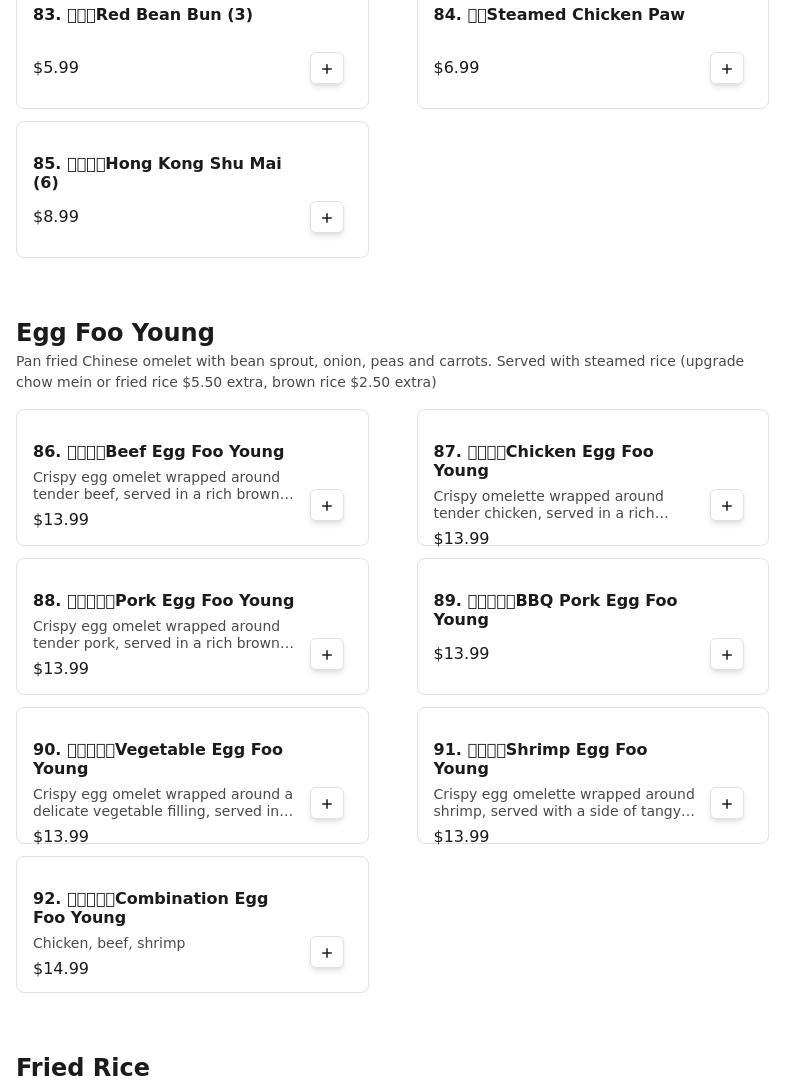
Task: Add Combination Egg Foo Young to cart
Action: pyautogui.click(x=327, y=952)
